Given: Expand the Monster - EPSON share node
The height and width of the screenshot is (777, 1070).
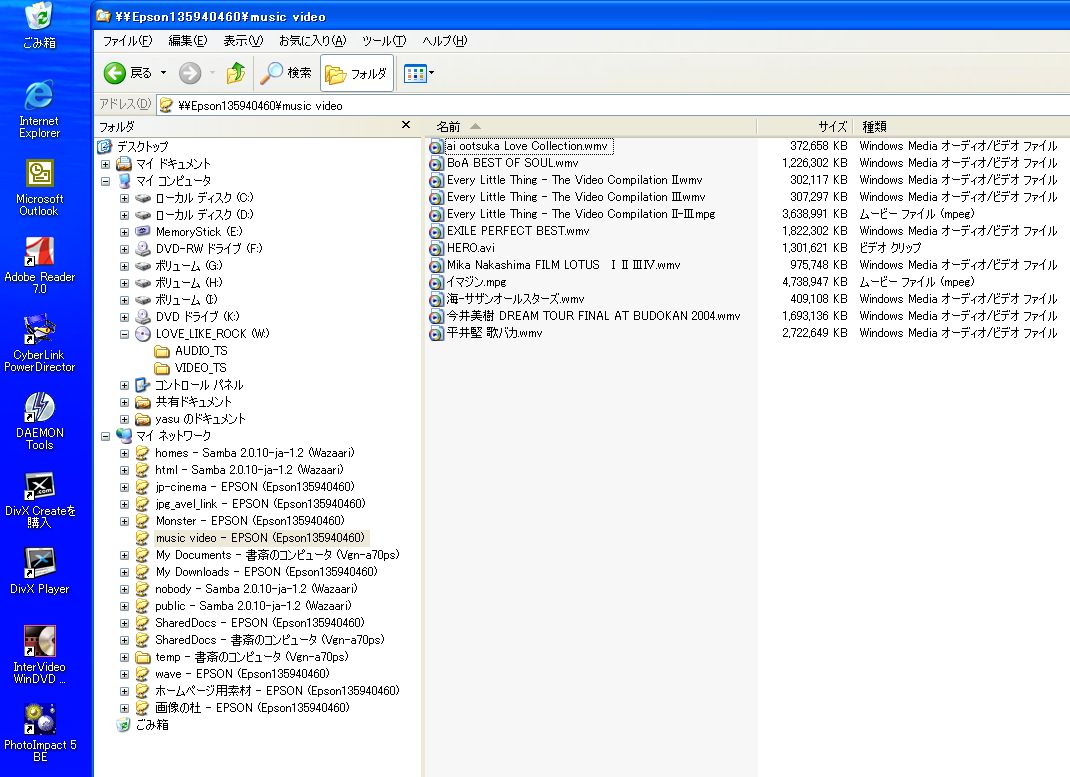Looking at the screenshot, I should point(124,521).
